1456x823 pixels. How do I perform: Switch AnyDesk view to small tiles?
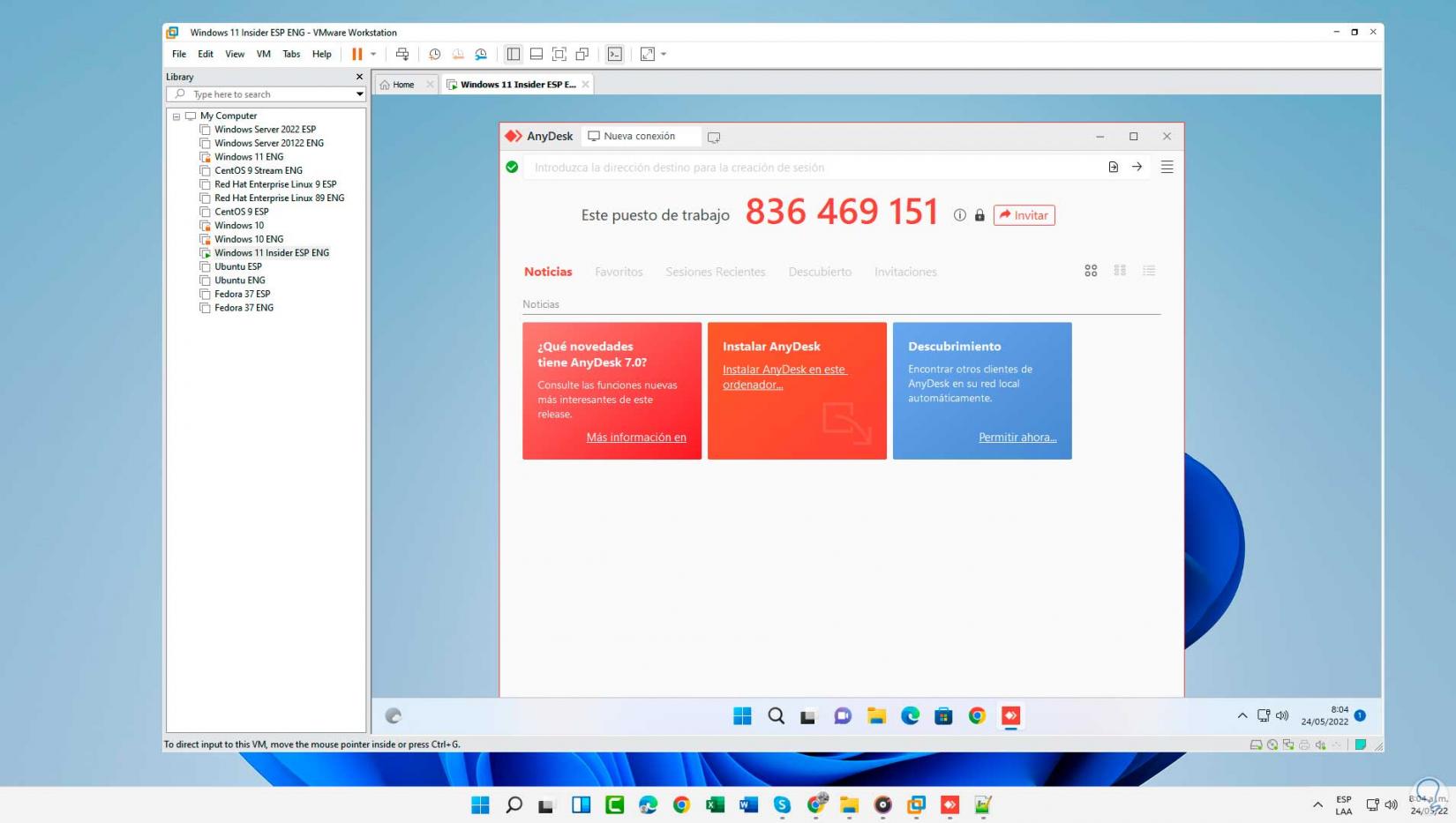pos(1121,271)
